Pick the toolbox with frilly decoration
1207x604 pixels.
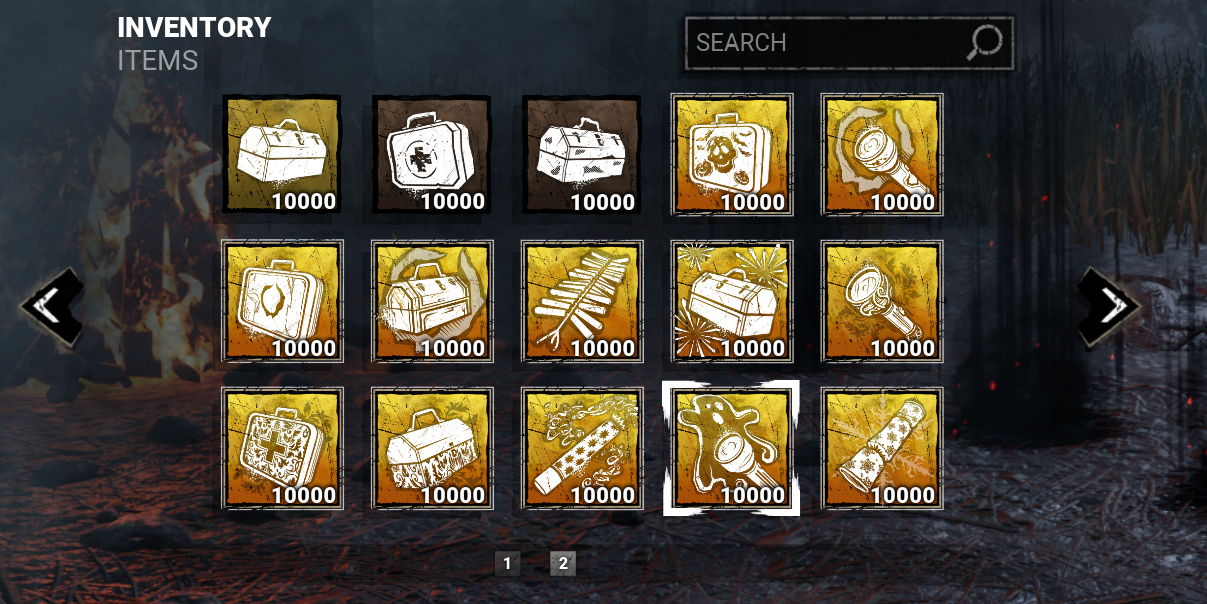(431, 448)
